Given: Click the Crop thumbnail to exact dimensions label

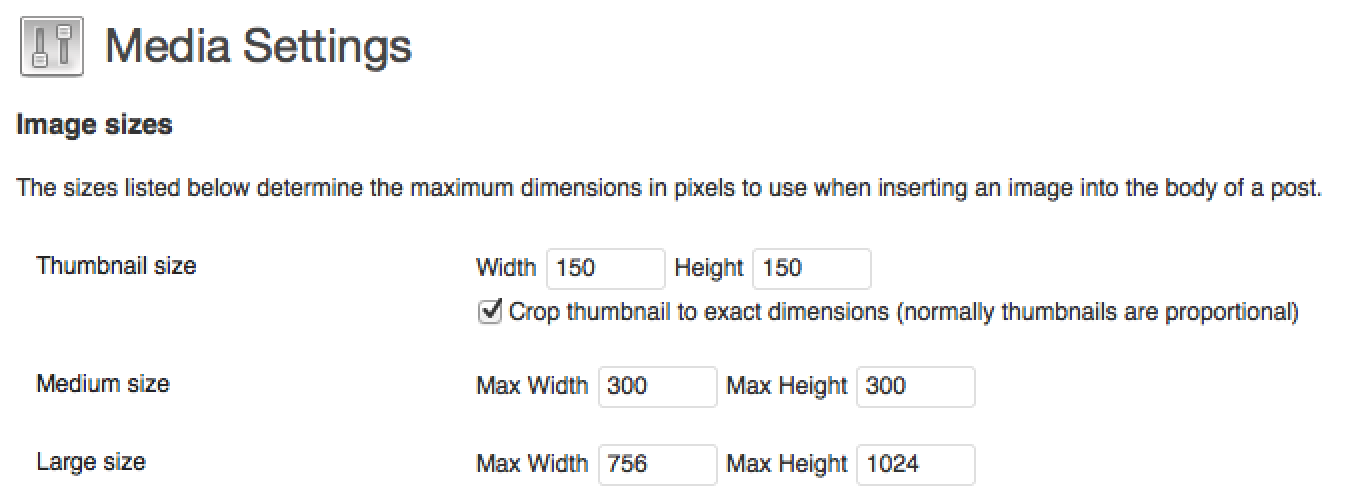Looking at the screenshot, I should coord(903,312).
